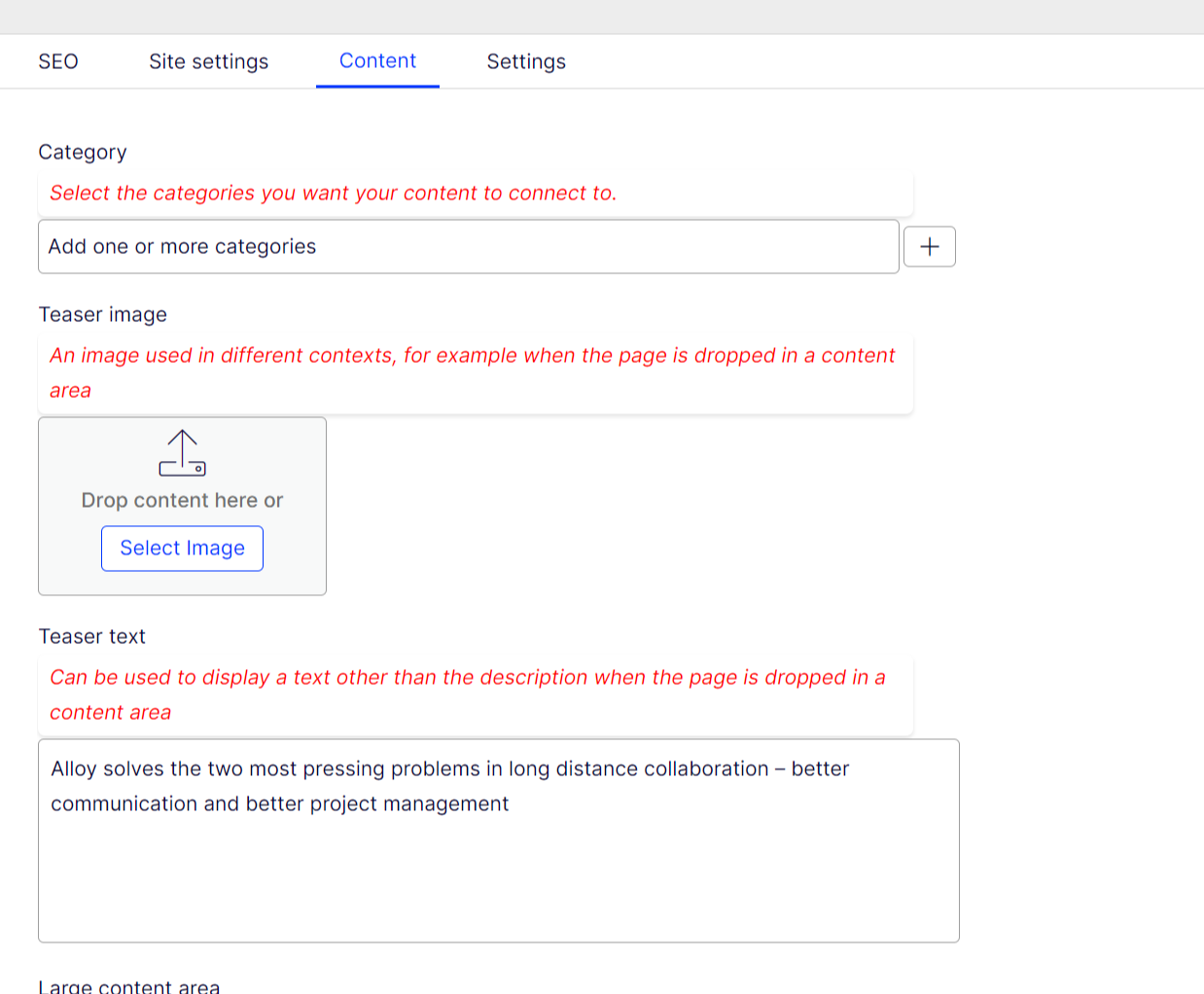Click the Teaser image label
Screen dimensions: 1204x994
(103, 315)
